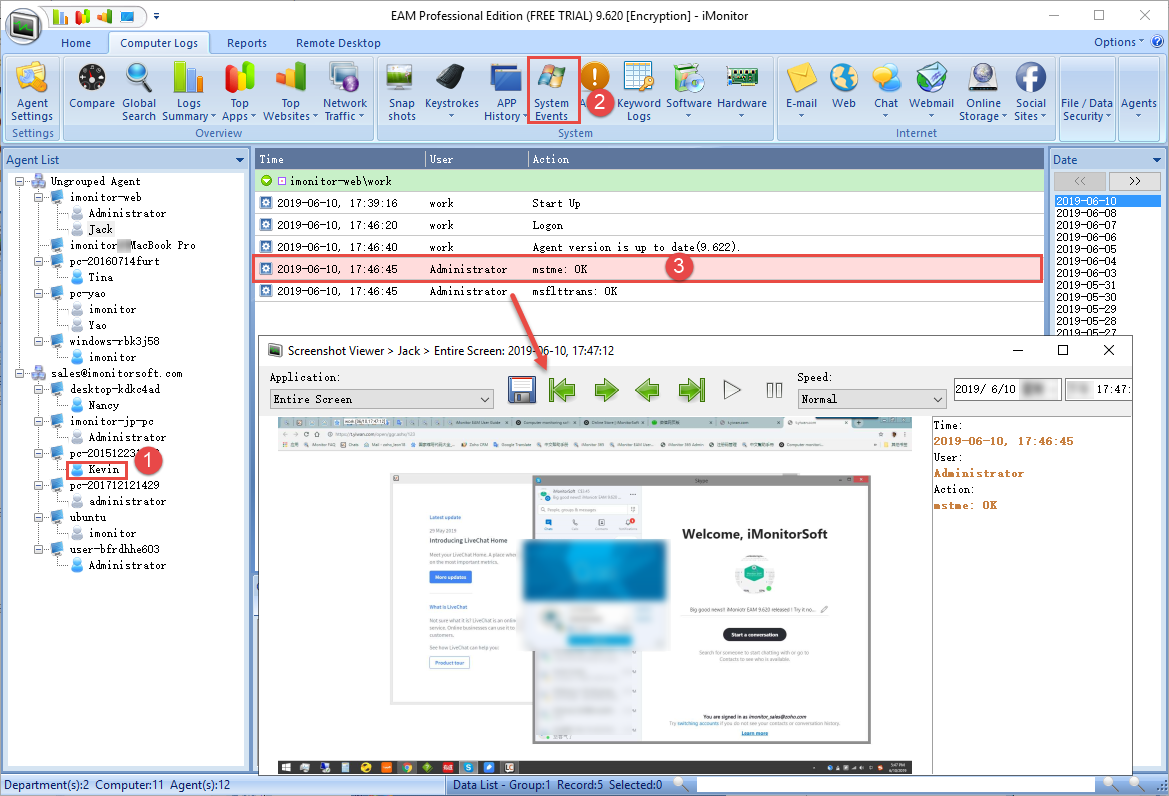Switch to the Computer Logs tab

point(159,43)
